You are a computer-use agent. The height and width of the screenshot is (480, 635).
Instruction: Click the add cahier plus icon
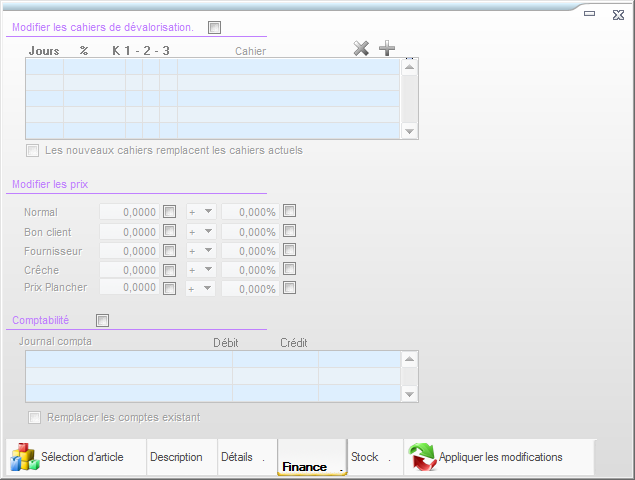(x=387, y=49)
